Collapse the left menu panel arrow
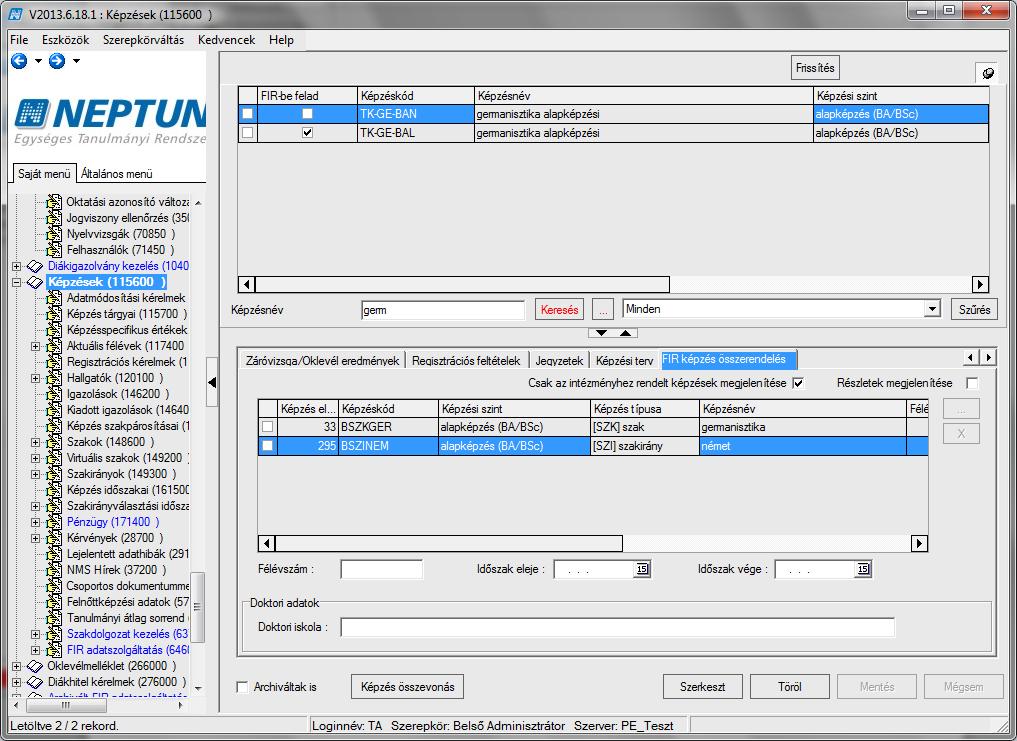The width and height of the screenshot is (1017, 741). (212, 382)
